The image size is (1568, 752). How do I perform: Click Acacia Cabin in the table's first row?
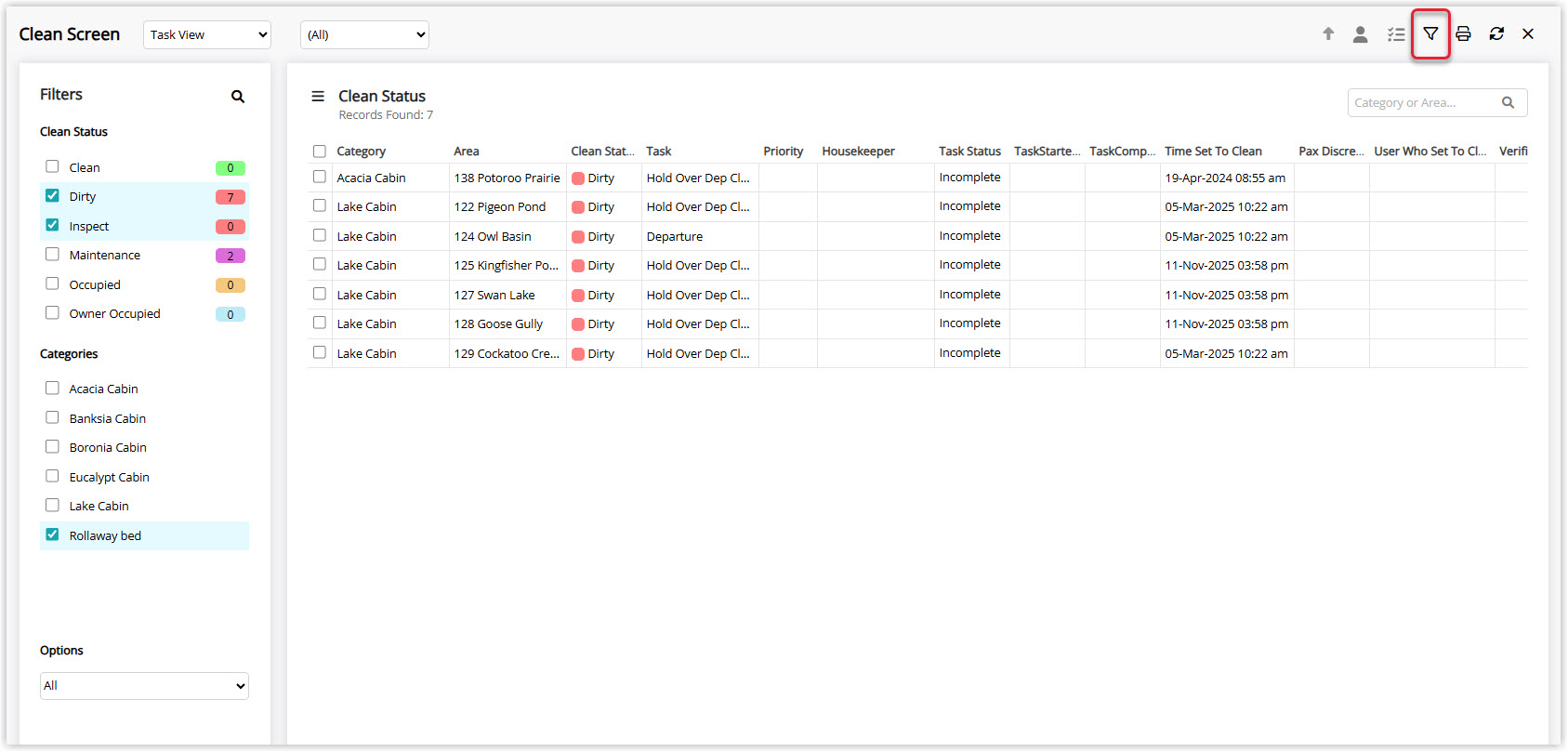371,178
